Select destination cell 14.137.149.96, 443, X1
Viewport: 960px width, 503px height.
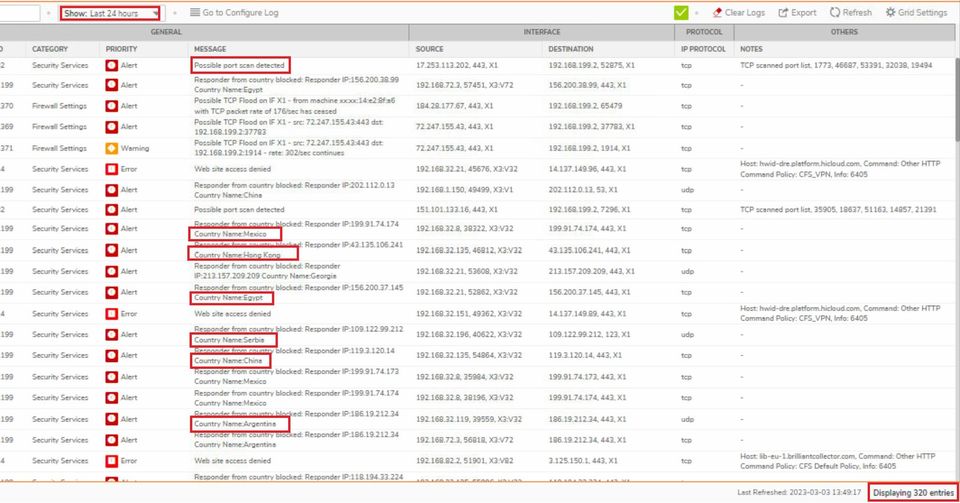(x=587, y=169)
